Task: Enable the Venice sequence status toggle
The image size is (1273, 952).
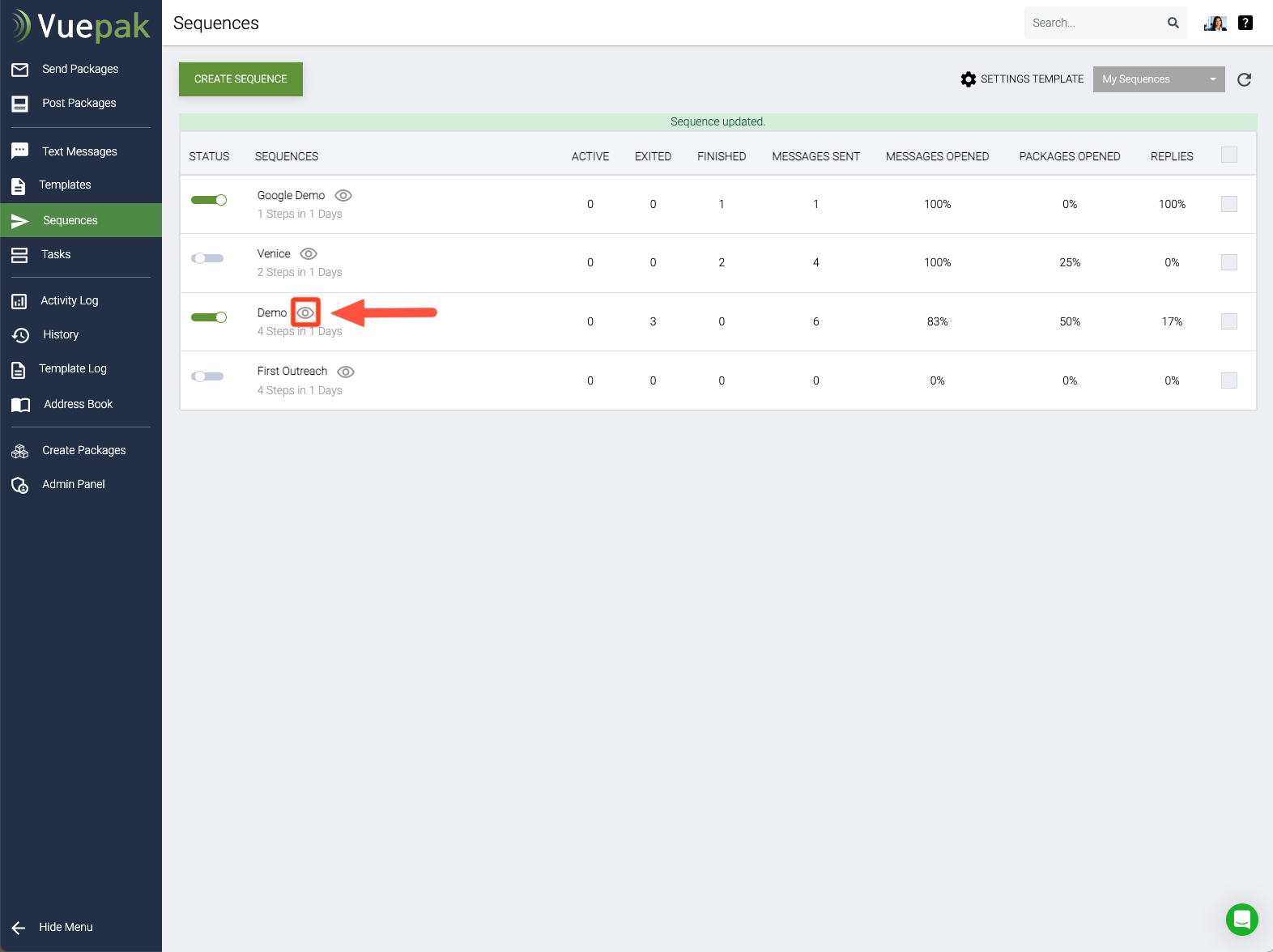Action: pyautogui.click(x=207, y=258)
